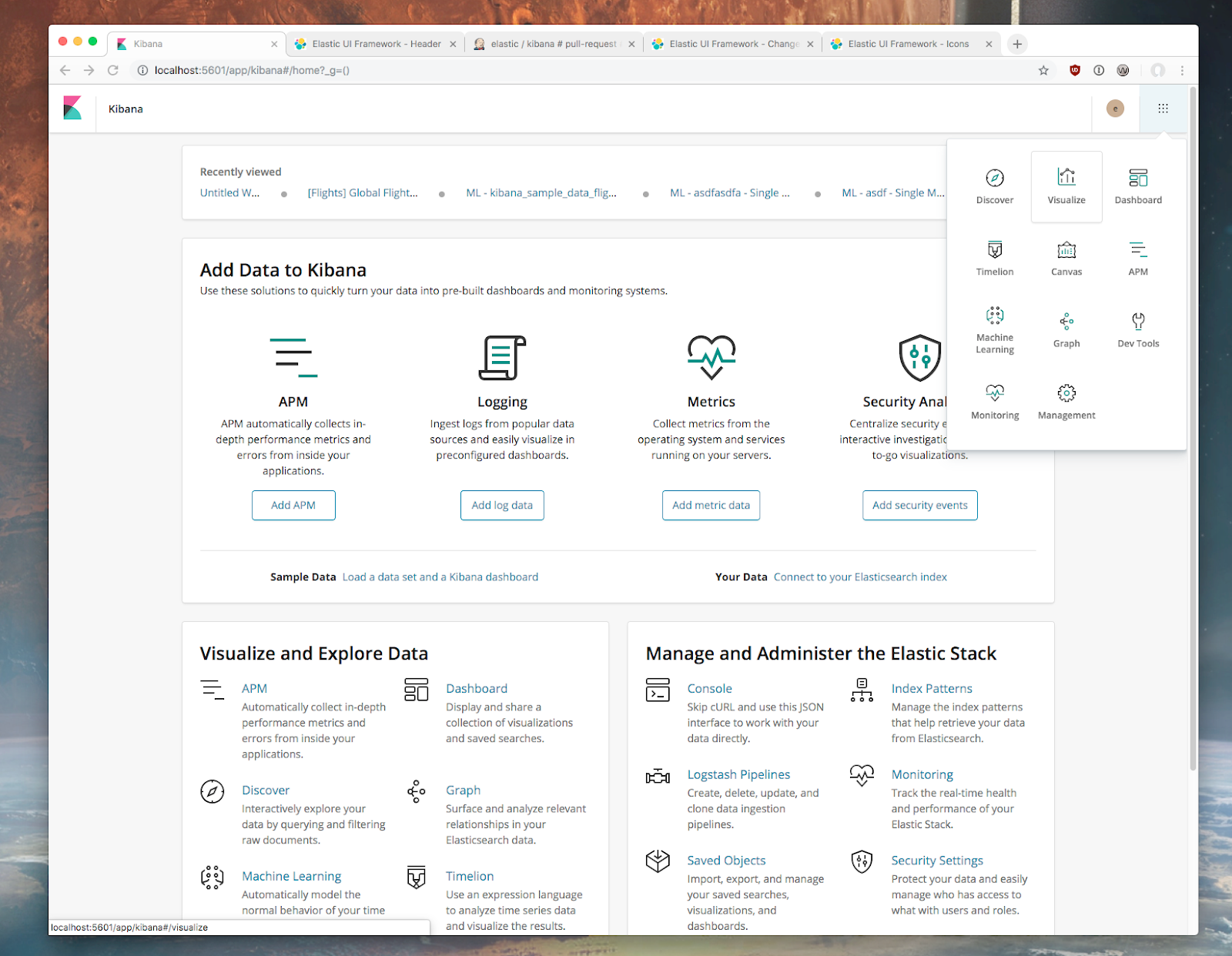
Task: Open Monitoring from the app menu
Action: pos(995,403)
